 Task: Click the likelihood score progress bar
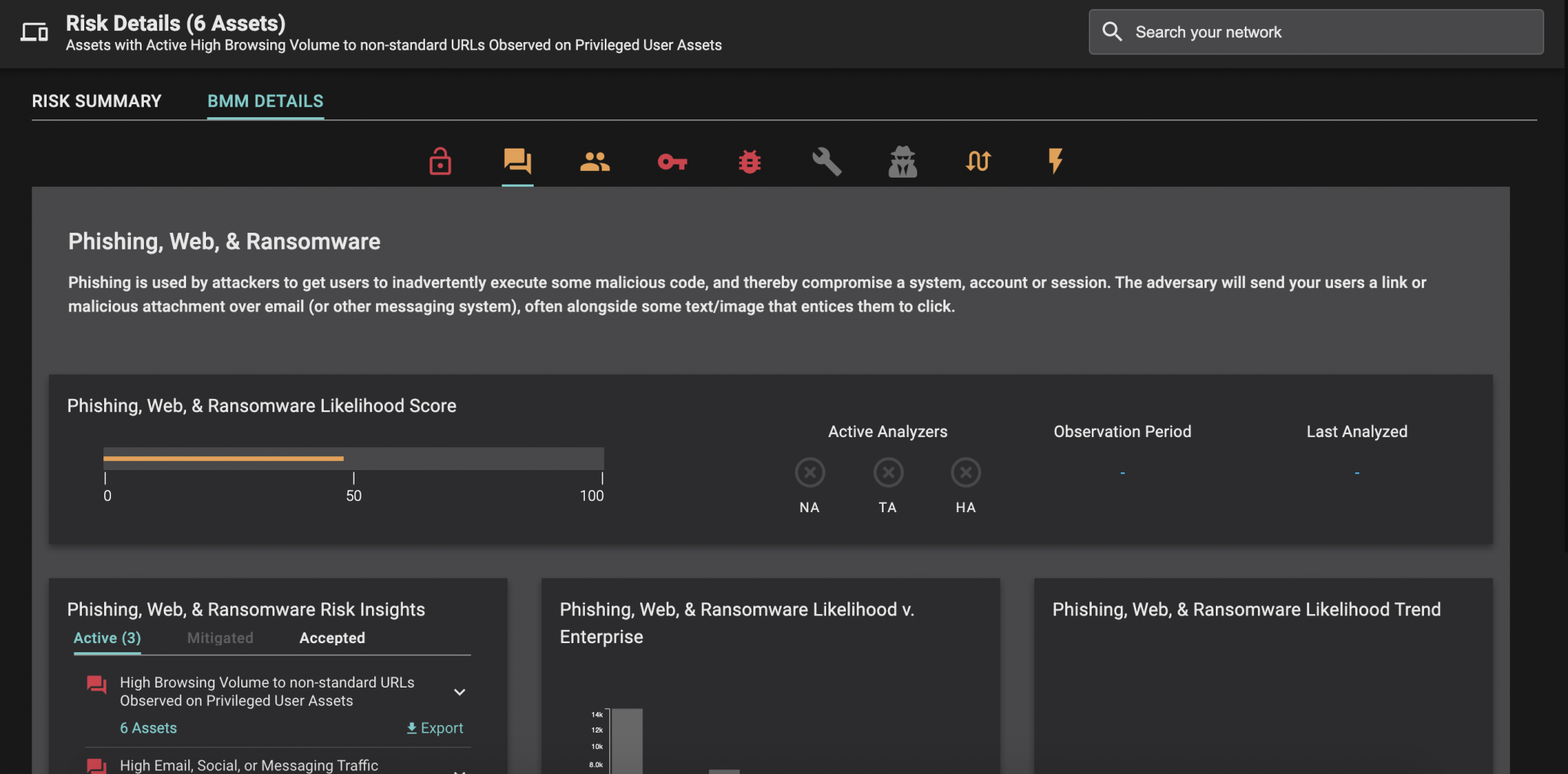tap(353, 459)
